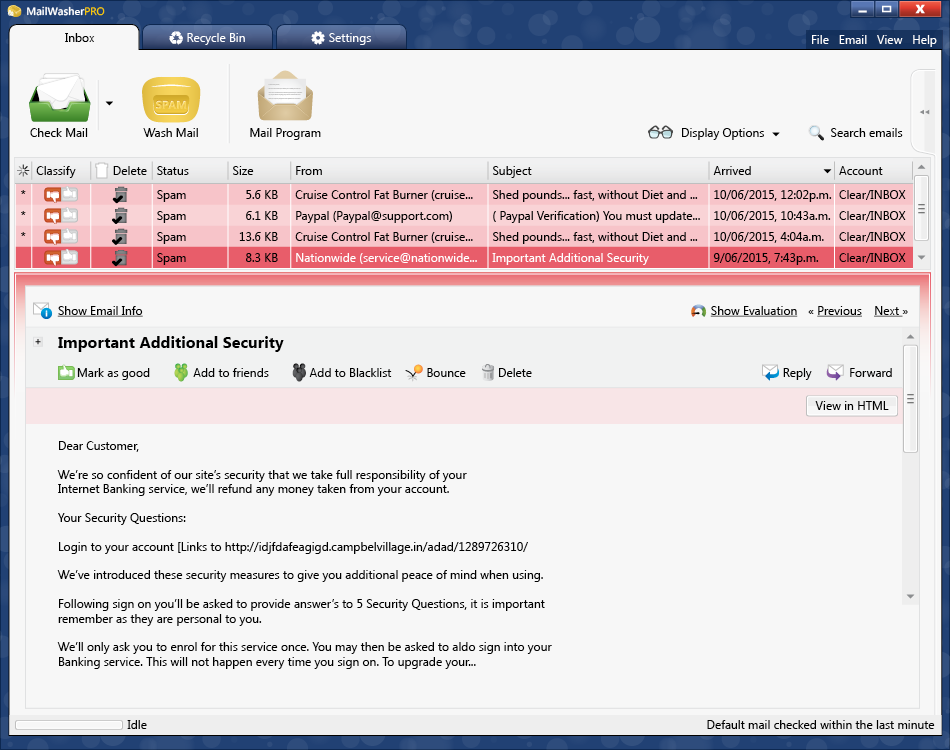Click email list scrollbar up arrow
This screenshot has height=750, width=950.
coord(921,167)
